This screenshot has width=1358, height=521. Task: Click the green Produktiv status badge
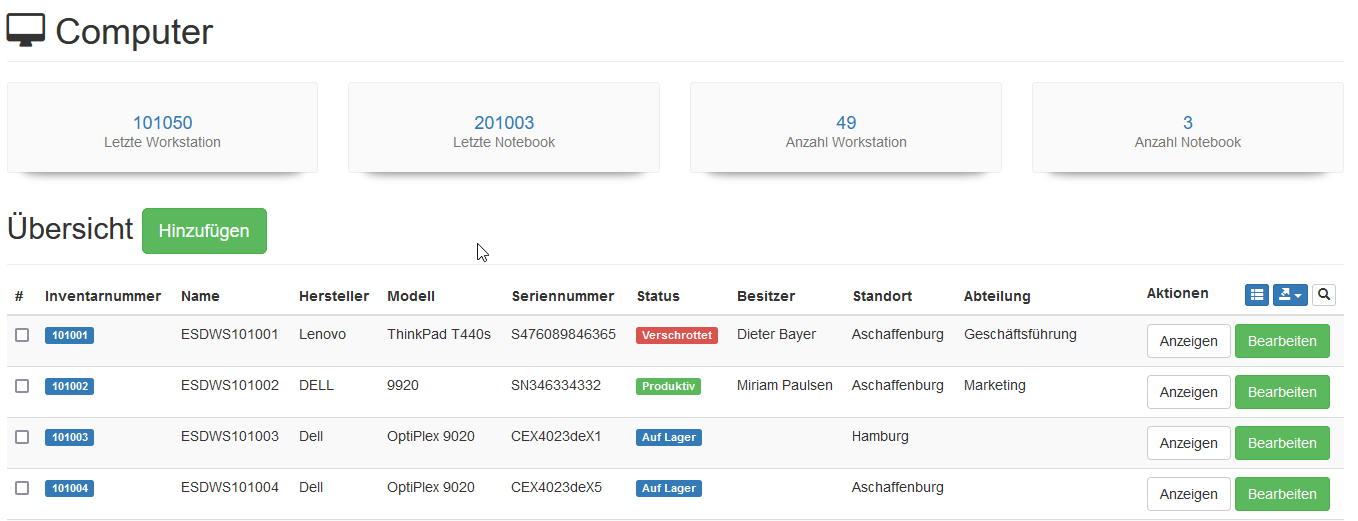668,386
